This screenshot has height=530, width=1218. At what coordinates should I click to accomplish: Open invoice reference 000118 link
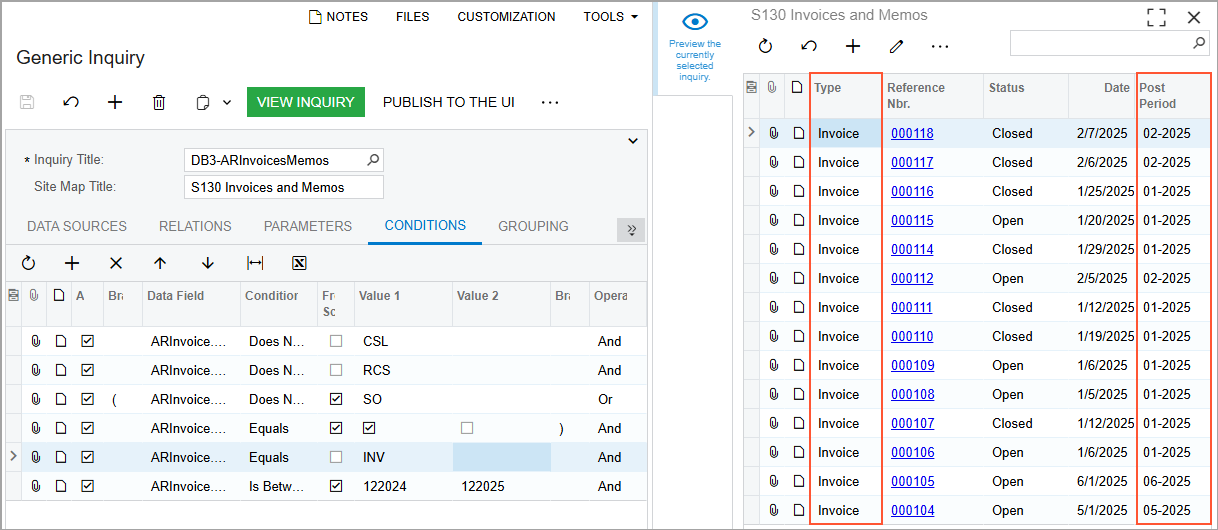(912, 133)
